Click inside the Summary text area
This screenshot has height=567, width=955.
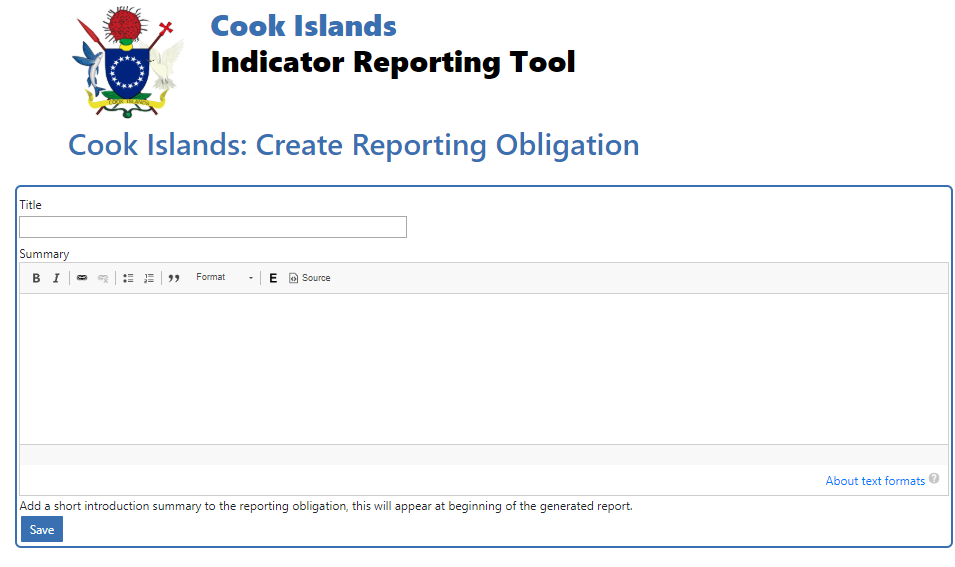(484, 369)
